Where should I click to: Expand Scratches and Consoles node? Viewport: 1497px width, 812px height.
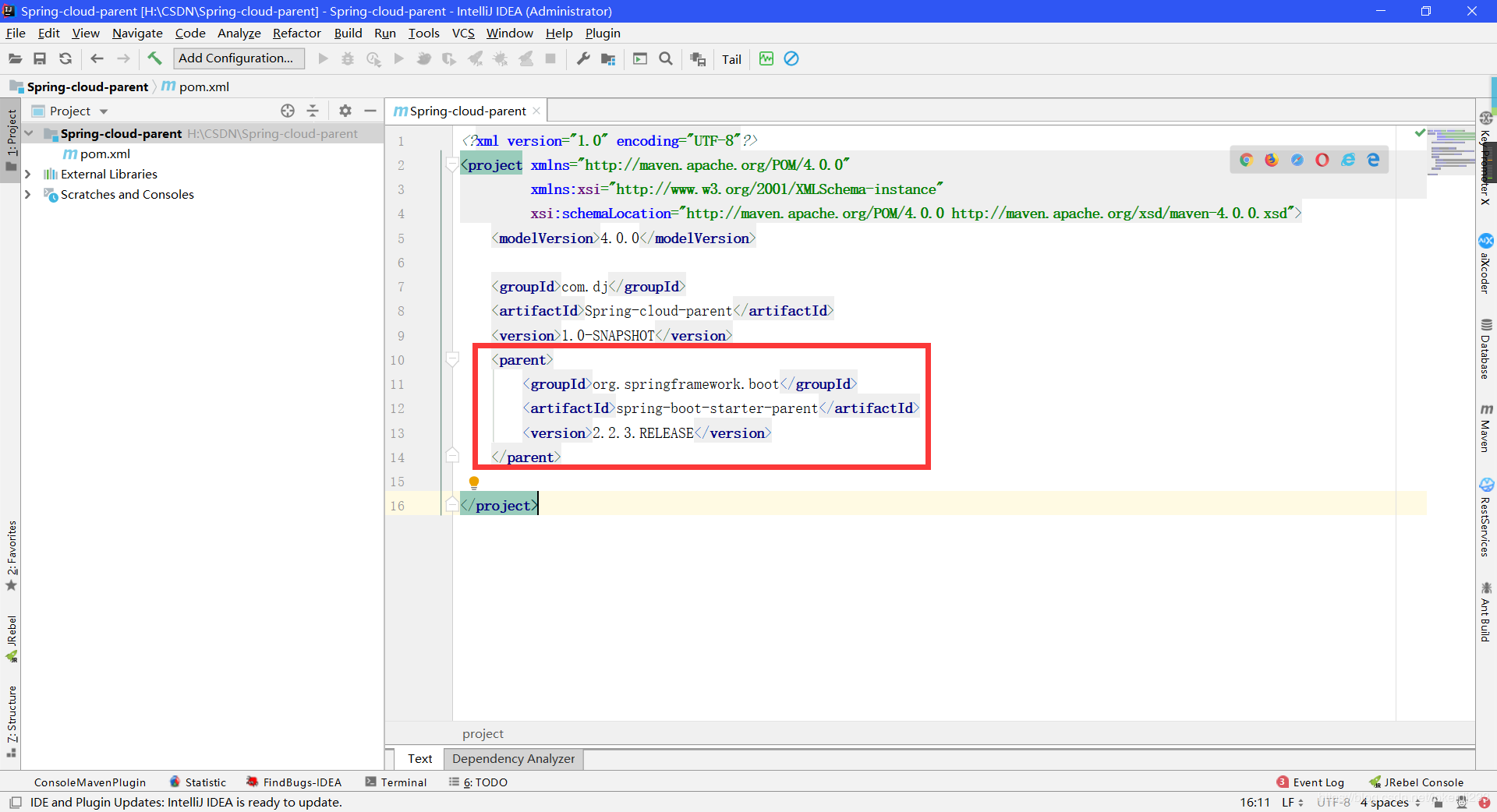(x=28, y=194)
